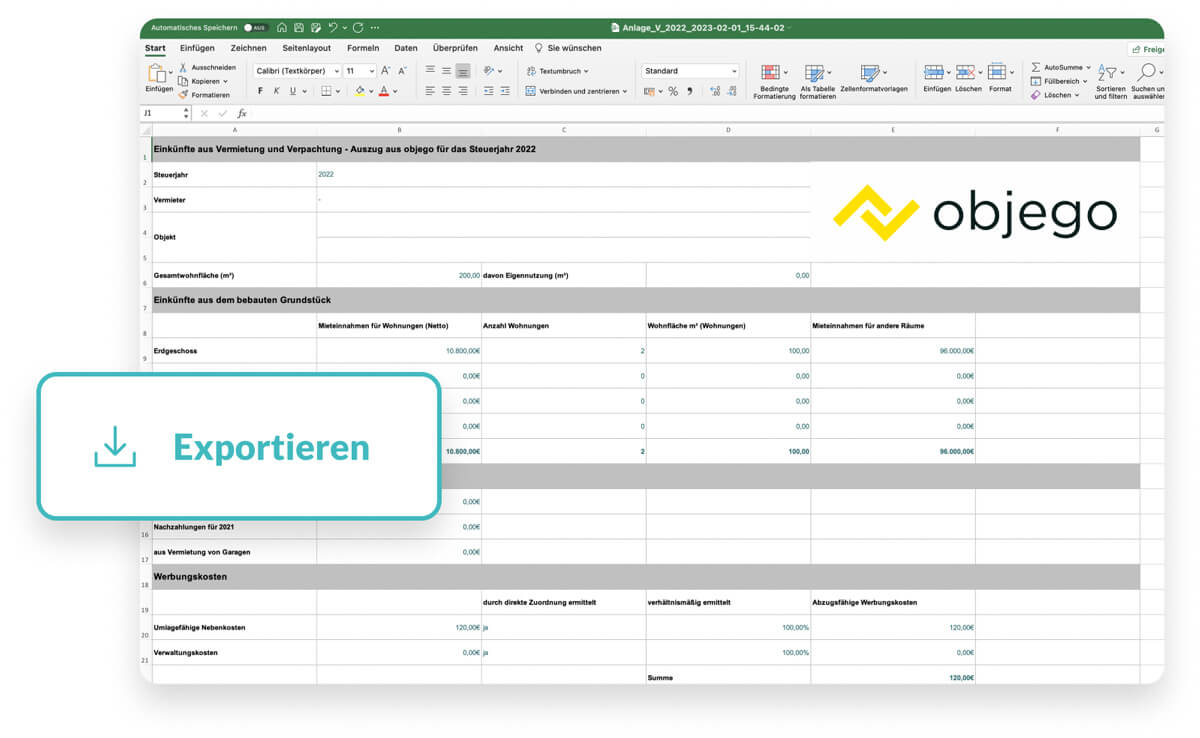Decrease the cell indent

click(489, 91)
